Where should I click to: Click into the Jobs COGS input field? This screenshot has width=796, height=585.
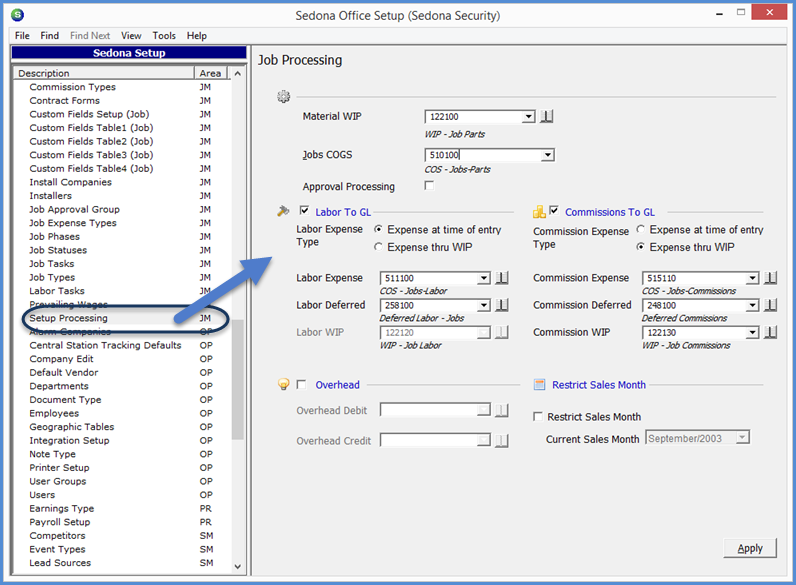[483, 155]
